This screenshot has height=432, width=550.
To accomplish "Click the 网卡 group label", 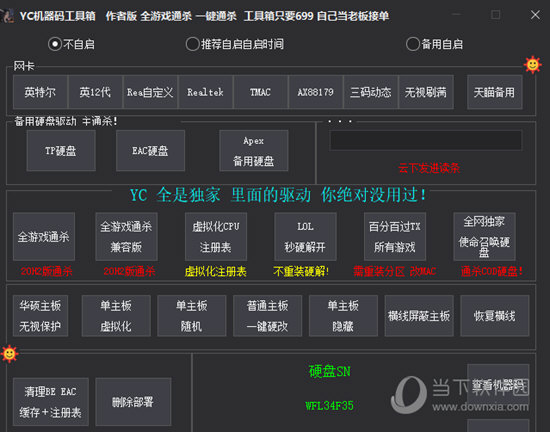I will click(x=24, y=66).
